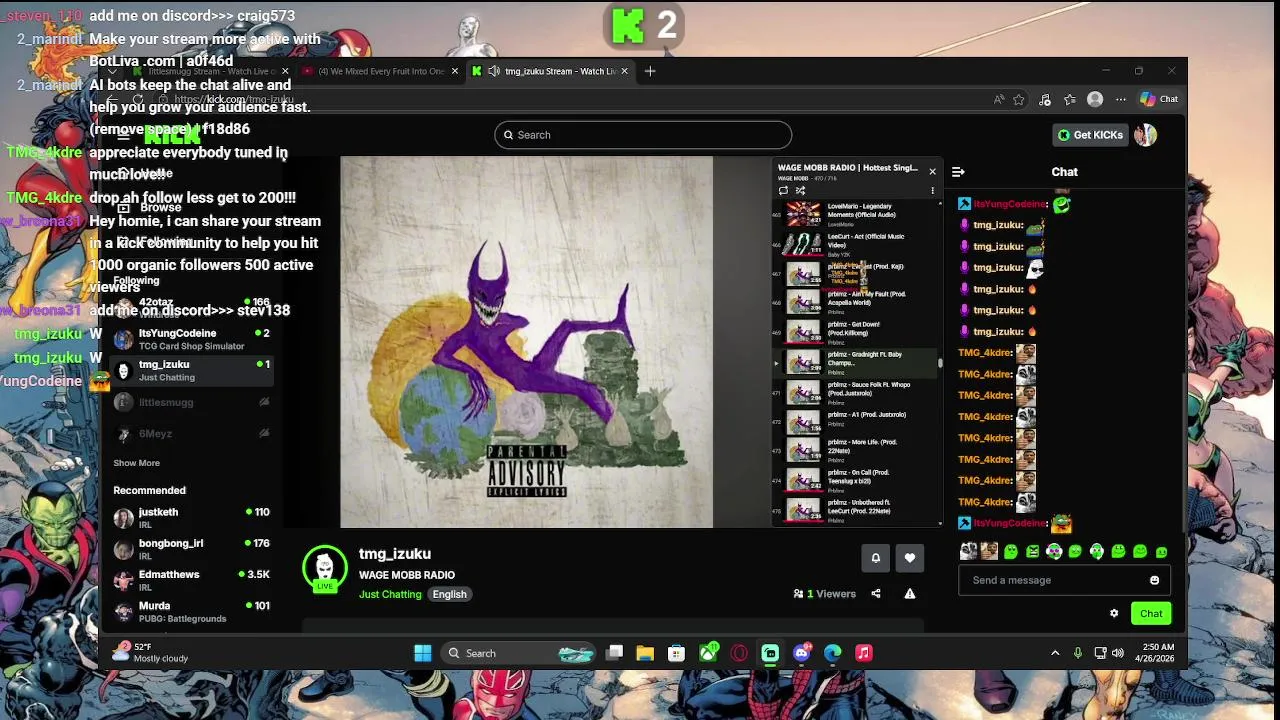Click the playlist panel scrollbar
This screenshot has height=720, width=1280.
(x=940, y=362)
